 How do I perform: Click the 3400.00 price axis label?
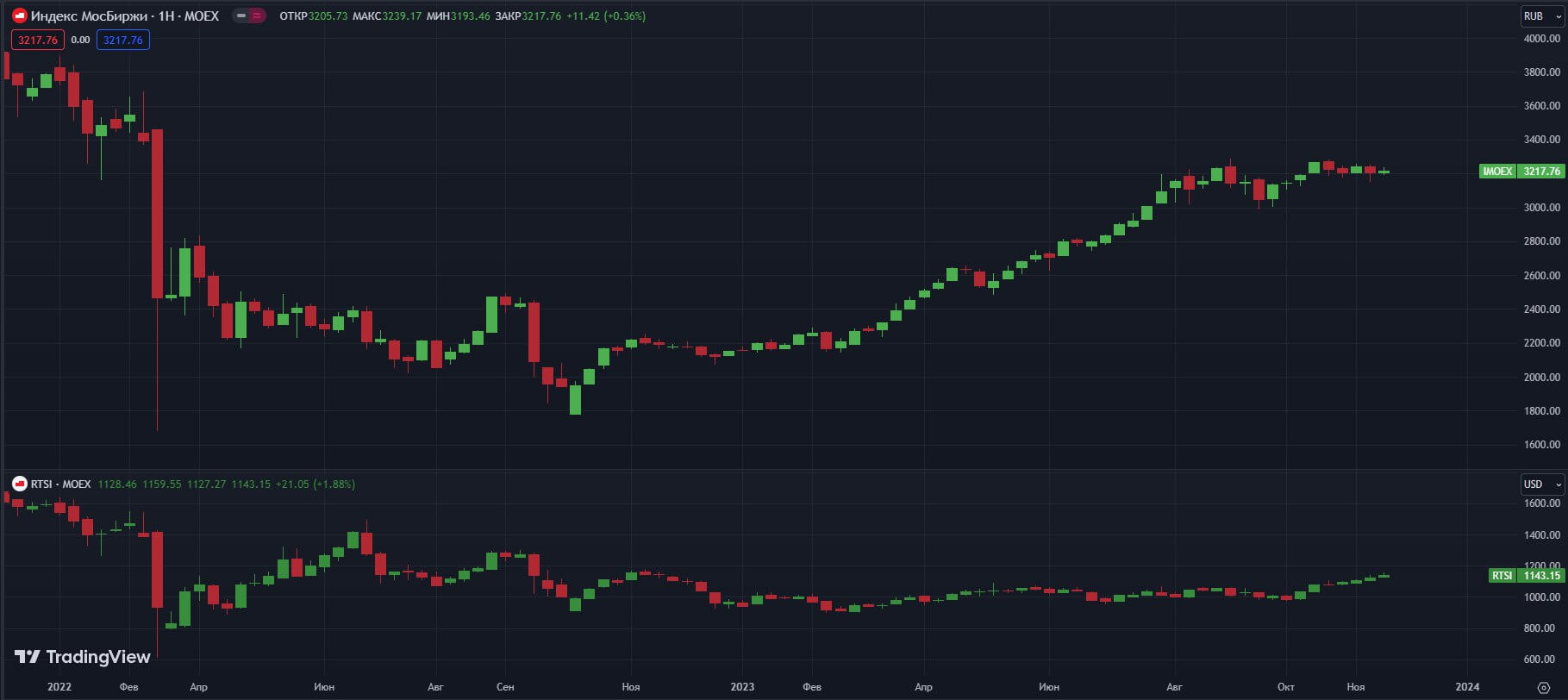[1541, 139]
